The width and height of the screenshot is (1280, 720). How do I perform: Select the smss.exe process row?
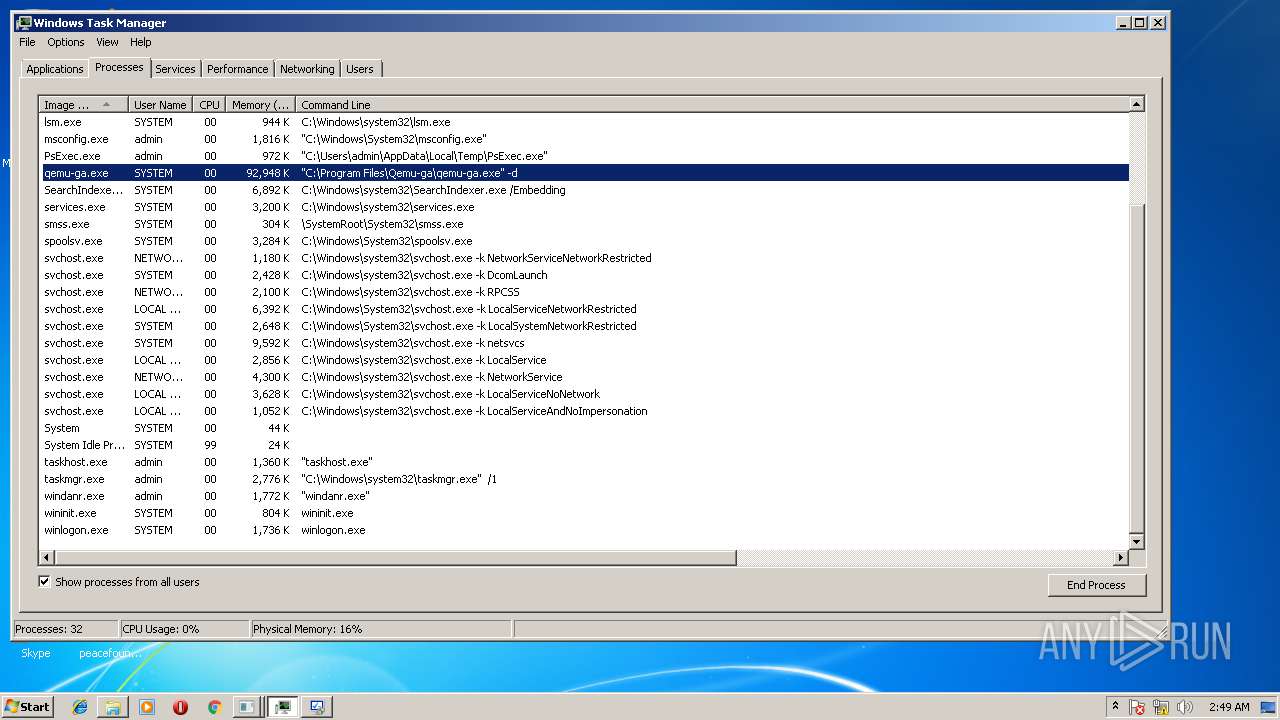pyautogui.click(x=584, y=224)
